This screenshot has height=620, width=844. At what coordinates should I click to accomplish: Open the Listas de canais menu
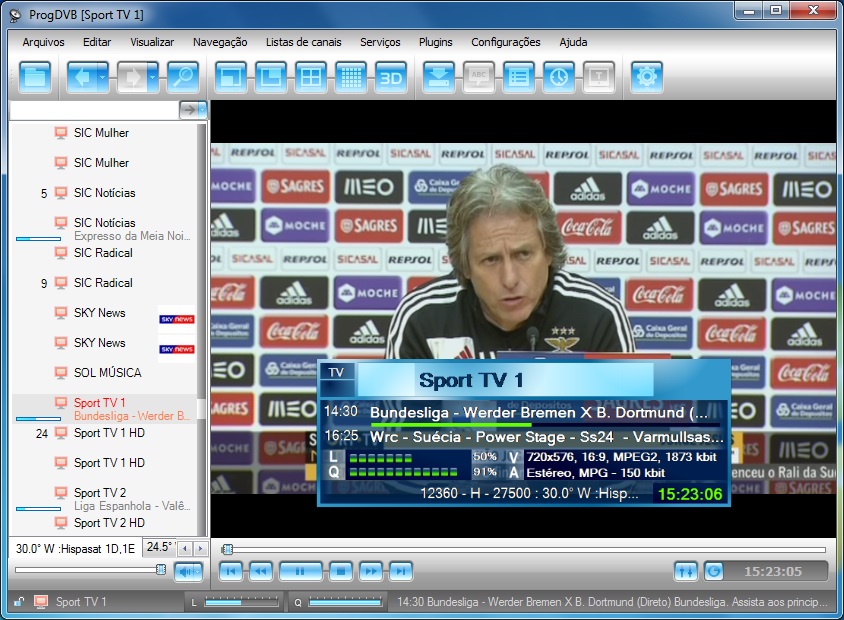[x=304, y=42]
